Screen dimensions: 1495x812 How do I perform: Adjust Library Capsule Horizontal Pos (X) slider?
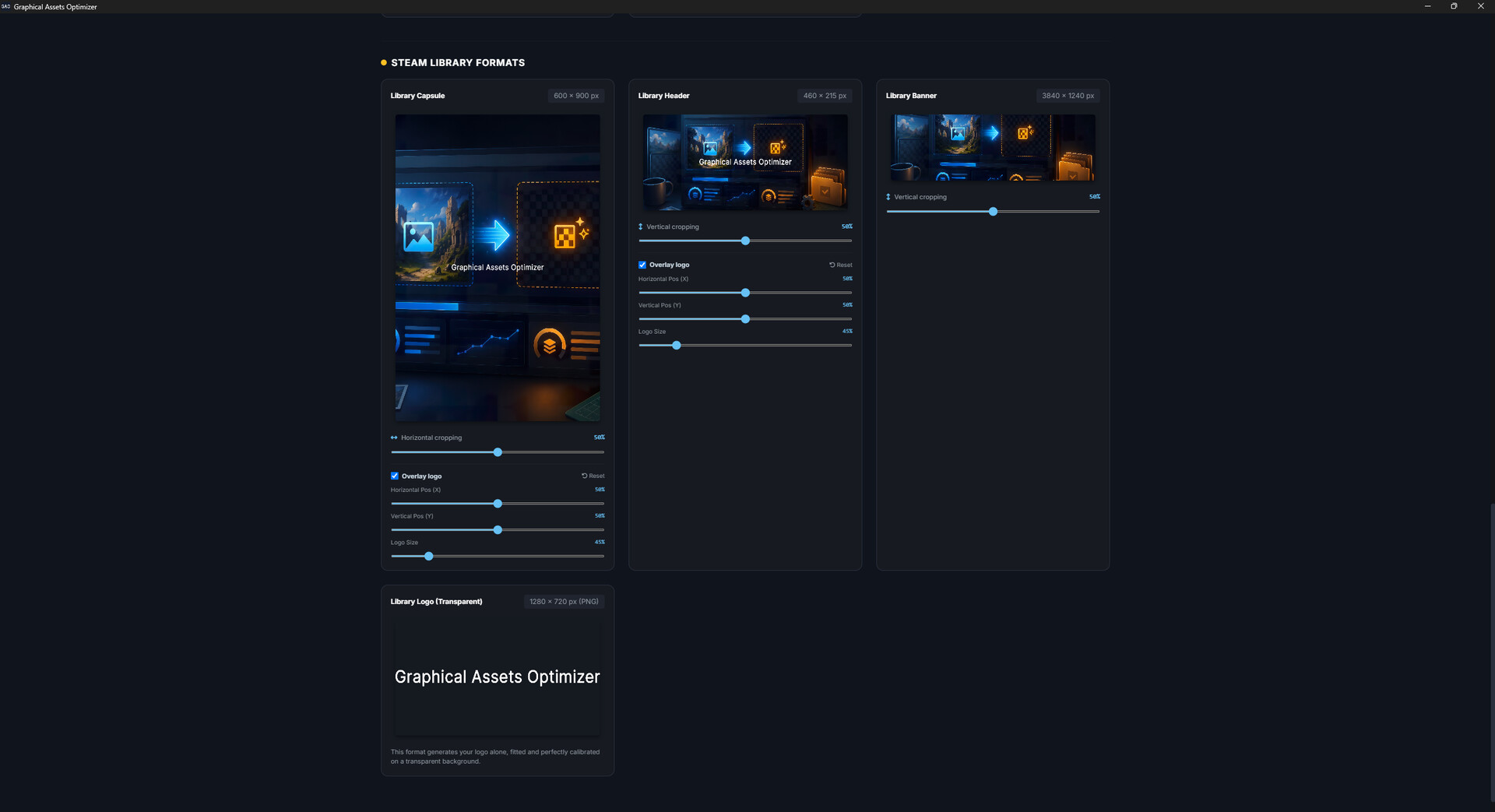[x=498, y=504]
